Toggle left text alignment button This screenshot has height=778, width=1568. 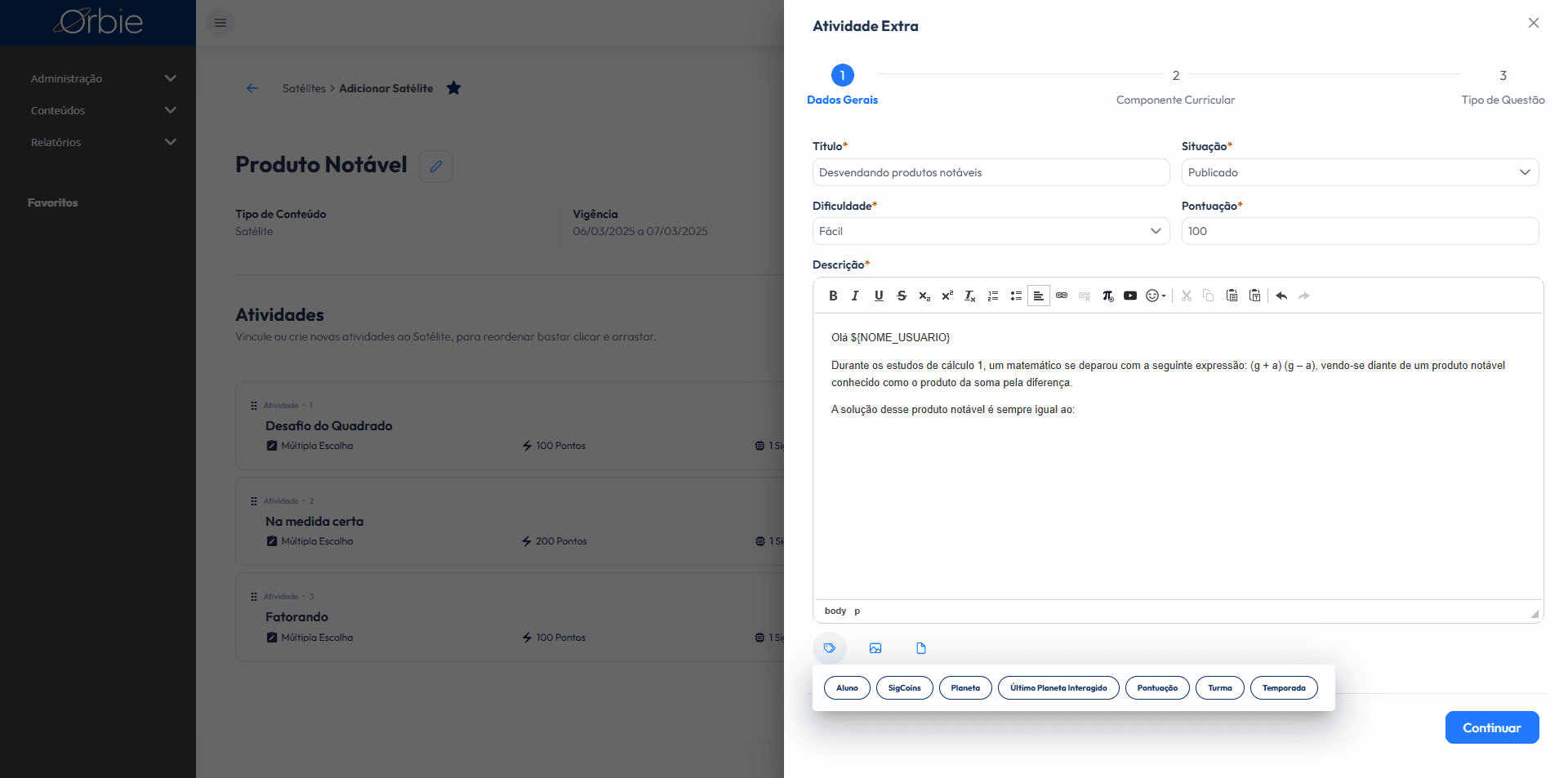tap(1039, 296)
